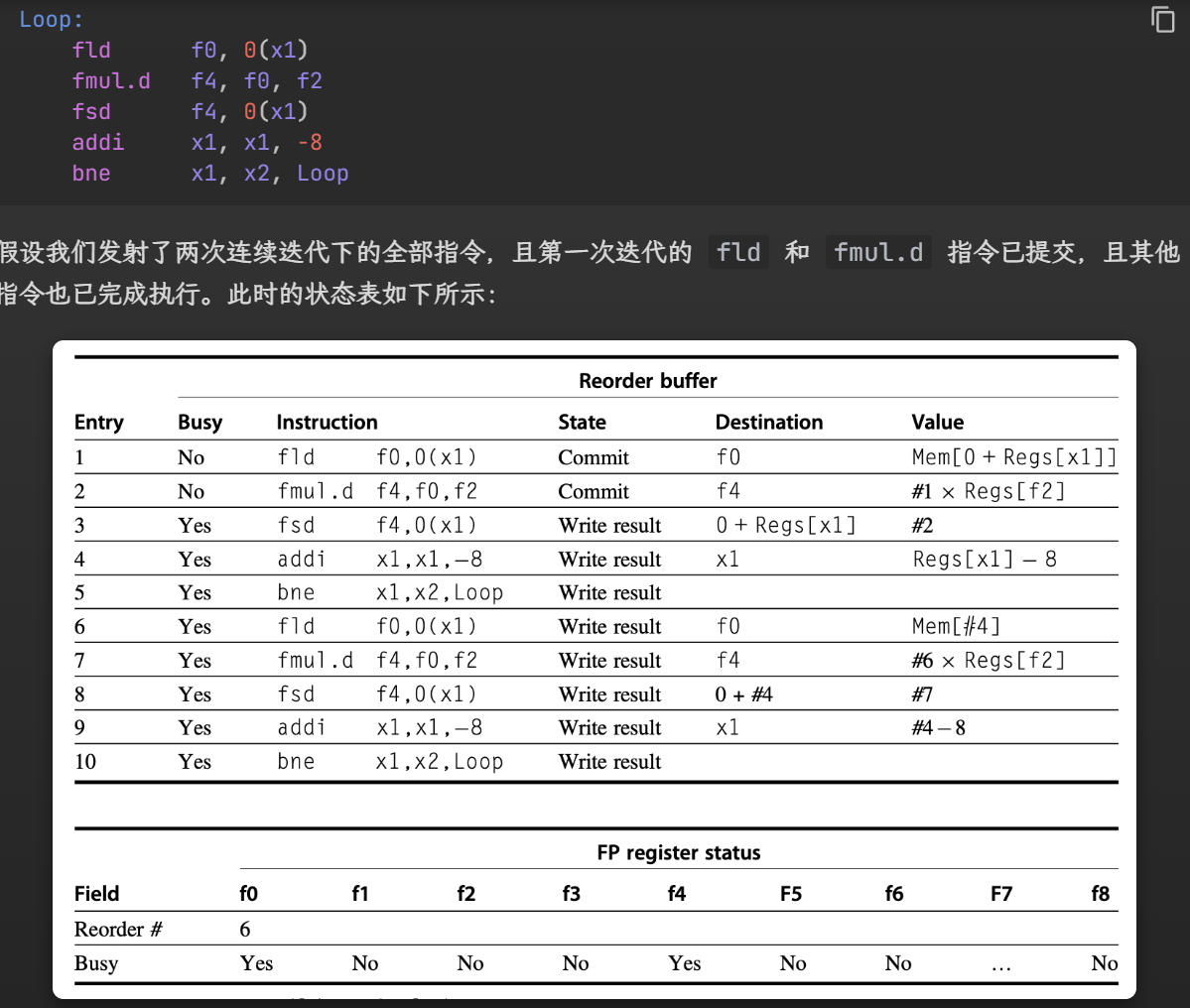The image size is (1190, 1008).
Task: Select the State column header
Action: (582, 422)
